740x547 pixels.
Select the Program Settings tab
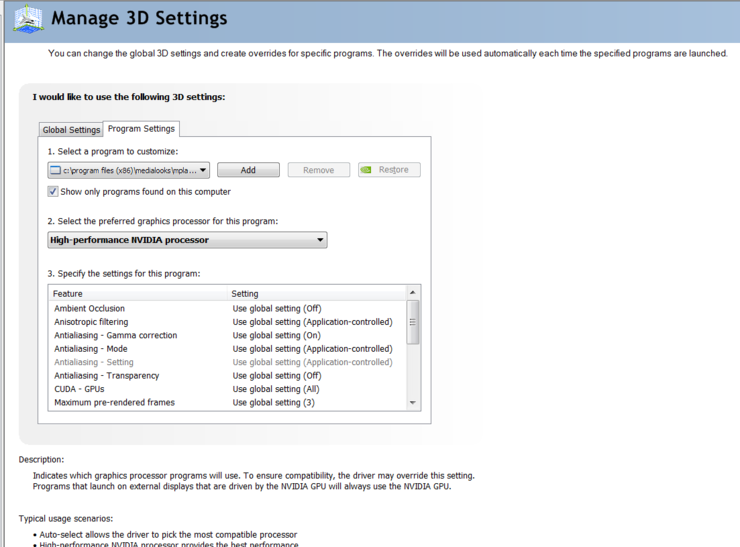click(x=141, y=129)
